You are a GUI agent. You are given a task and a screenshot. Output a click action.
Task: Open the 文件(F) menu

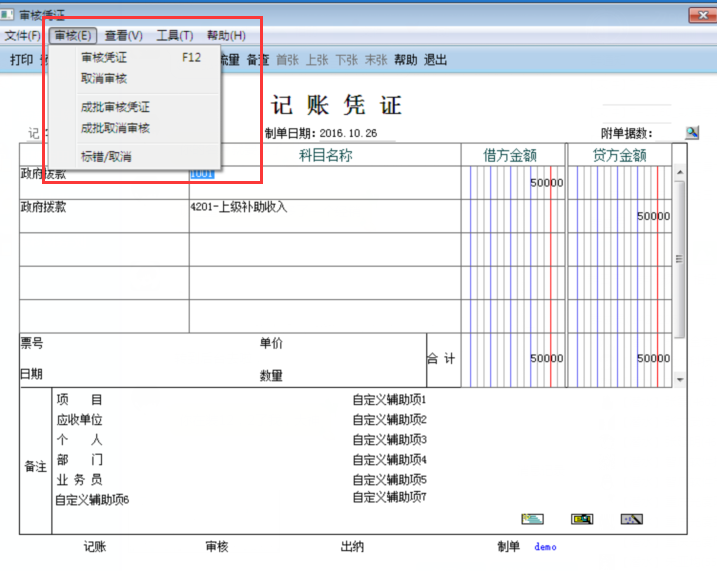pos(22,35)
